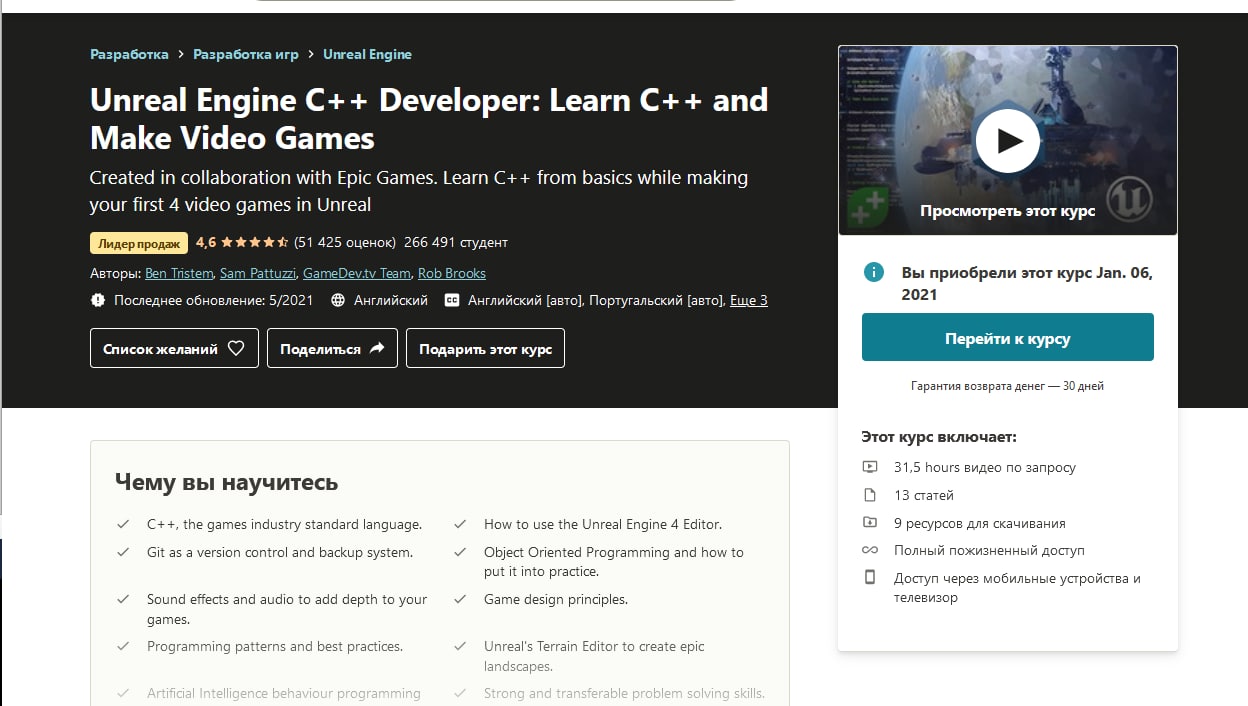Image resolution: width=1248 pixels, height=706 pixels.
Task: Click 'Последнее обновление: 5/2021' text
Action: (x=212, y=300)
